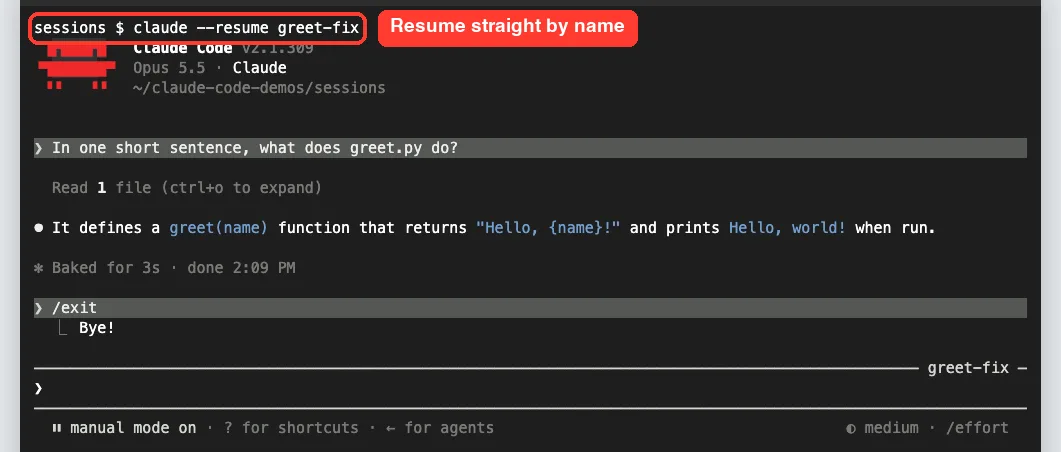Click the '/effort' command hint
The image size is (1061, 452).
coord(977,428)
